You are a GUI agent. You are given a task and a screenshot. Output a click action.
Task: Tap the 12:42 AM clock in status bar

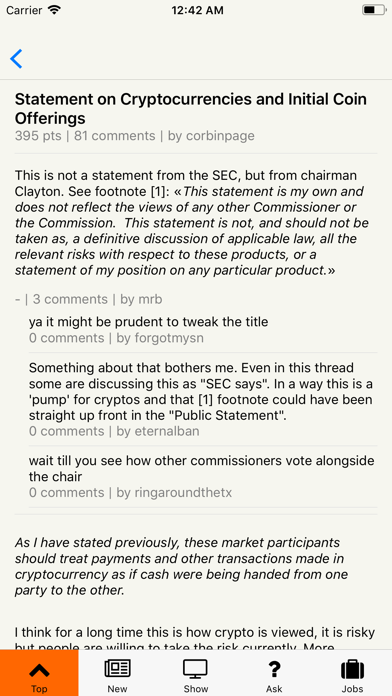(x=197, y=10)
